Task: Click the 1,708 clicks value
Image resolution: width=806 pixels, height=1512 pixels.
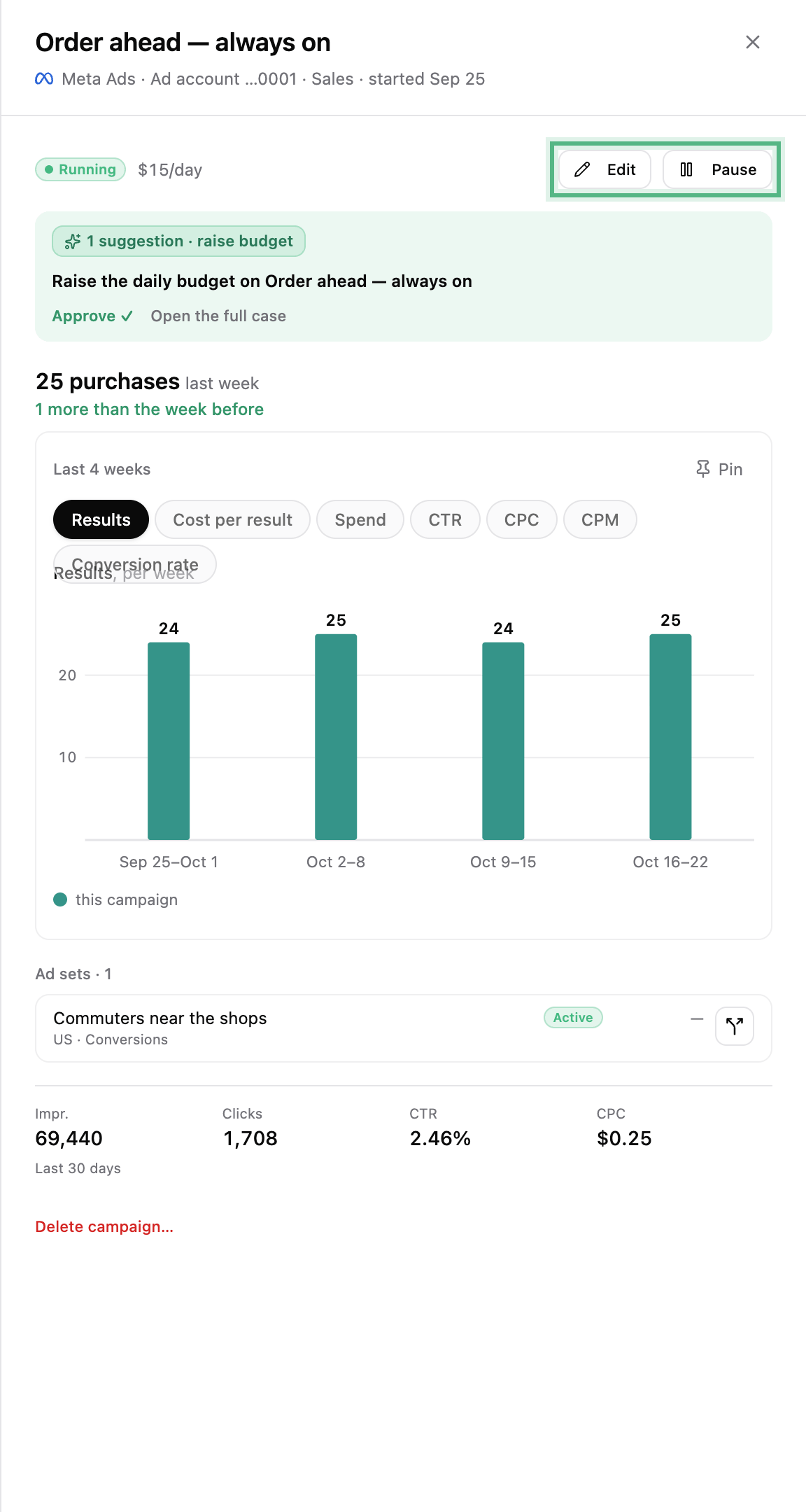Action: point(250,1138)
